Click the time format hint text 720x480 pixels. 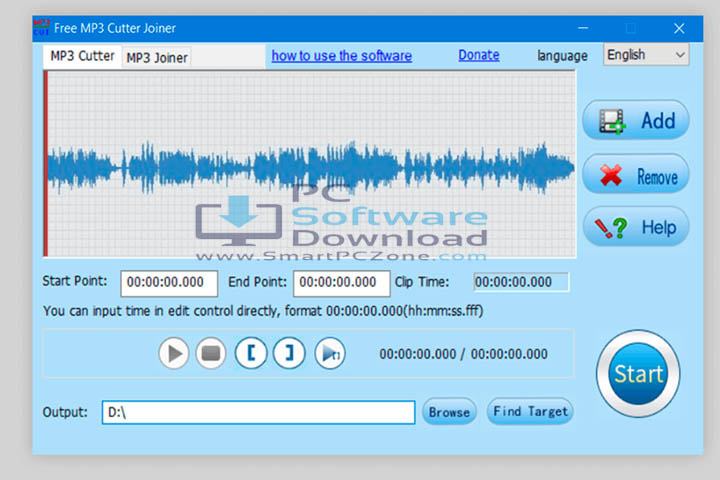(263, 311)
